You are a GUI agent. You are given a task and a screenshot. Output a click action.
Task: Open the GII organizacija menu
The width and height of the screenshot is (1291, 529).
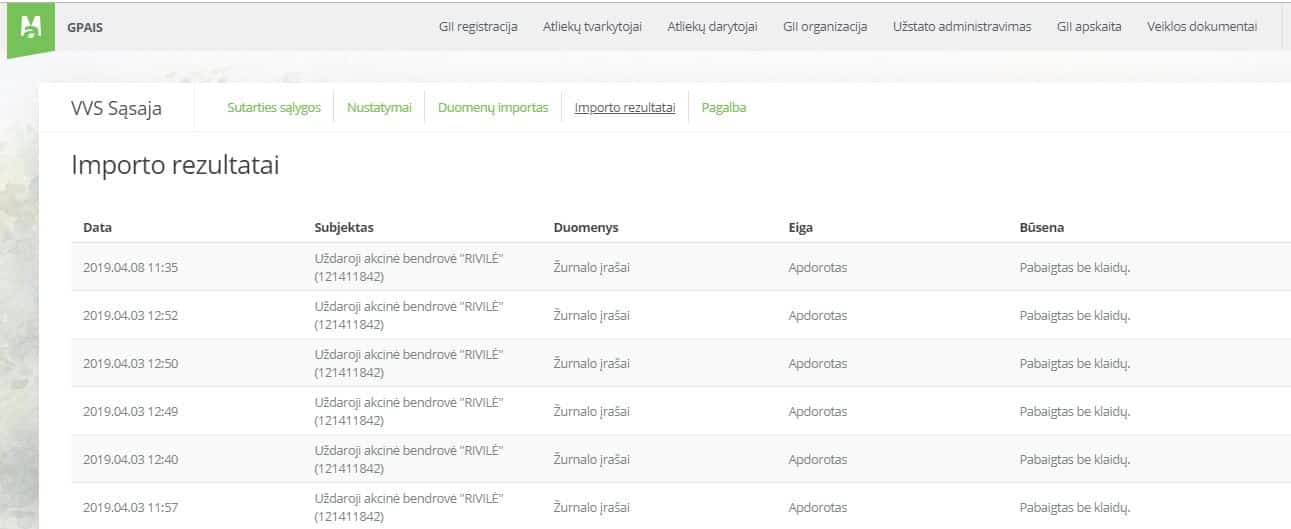[x=825, y=27]
